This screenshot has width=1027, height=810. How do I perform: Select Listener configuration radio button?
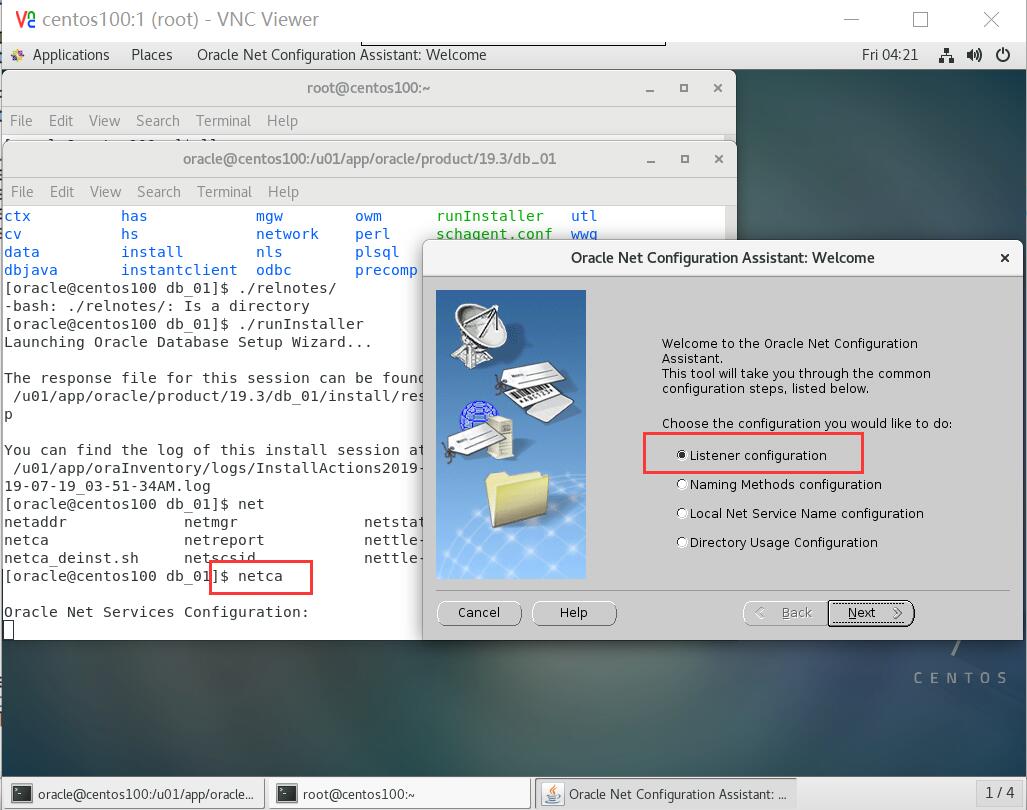(682, 455)
